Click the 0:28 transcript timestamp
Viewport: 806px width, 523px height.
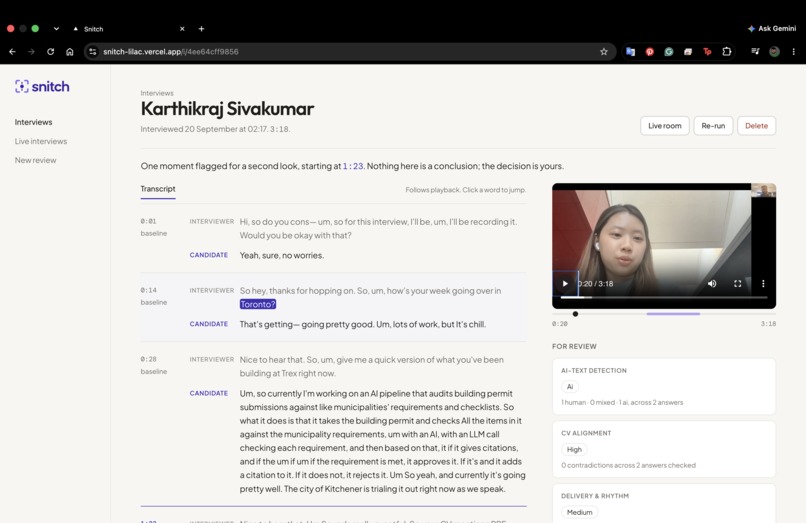[x=148, y=359]
